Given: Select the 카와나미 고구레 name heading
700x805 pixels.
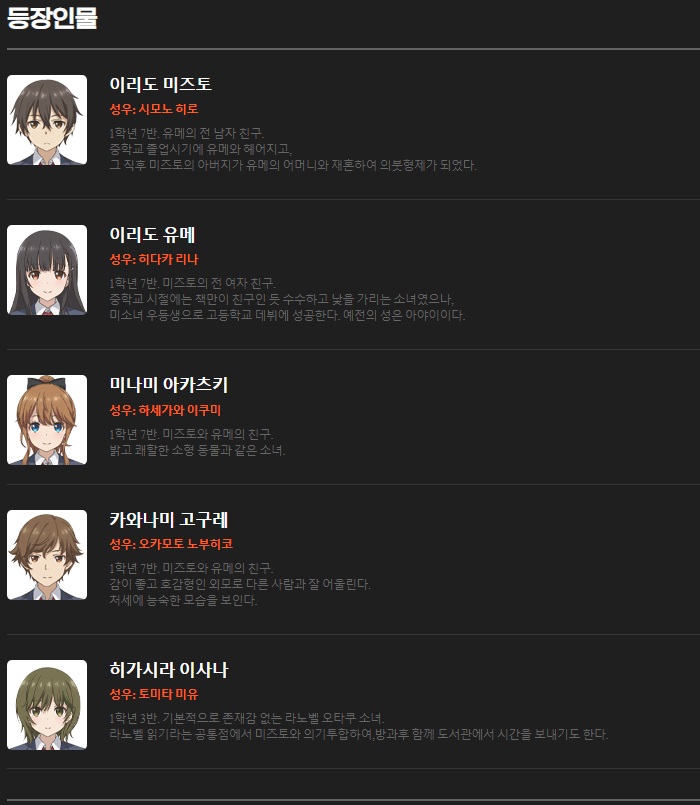Looking at the screenshot, I should coord(168,520).
